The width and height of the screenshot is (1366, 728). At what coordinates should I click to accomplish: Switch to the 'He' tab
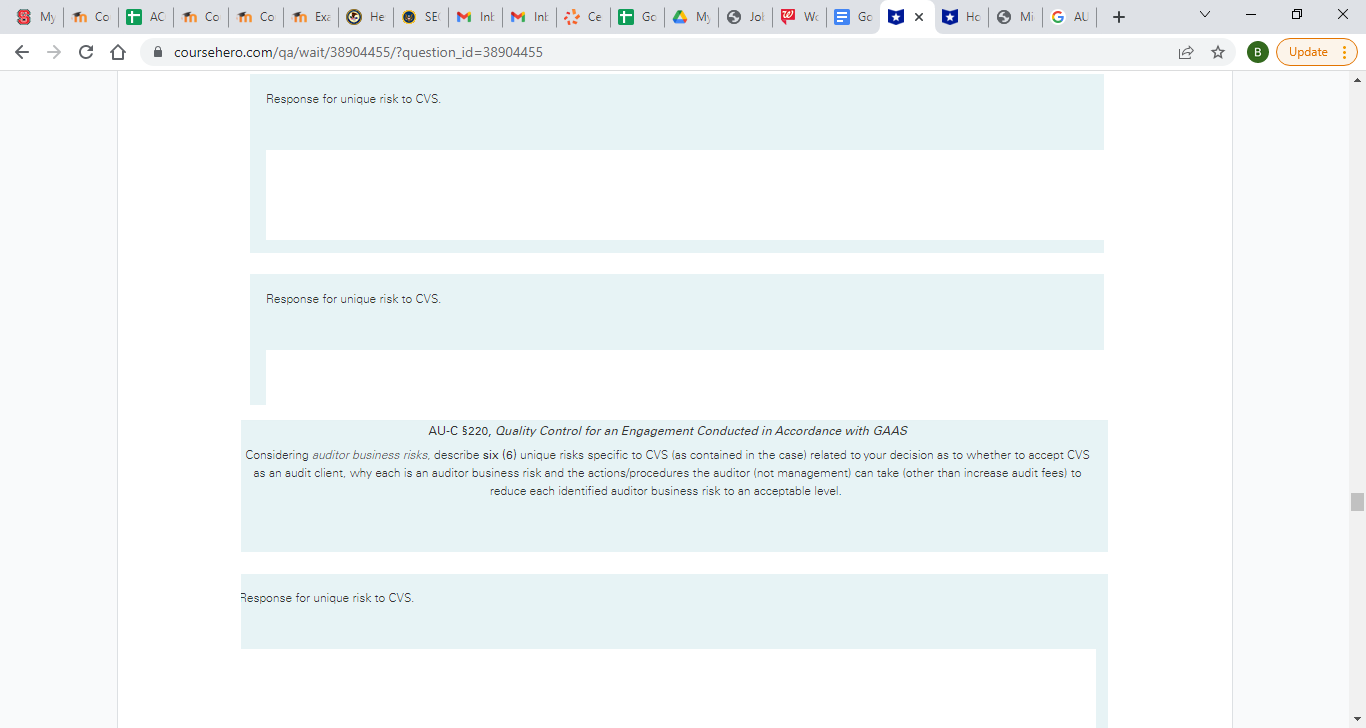tap(365, 17)
